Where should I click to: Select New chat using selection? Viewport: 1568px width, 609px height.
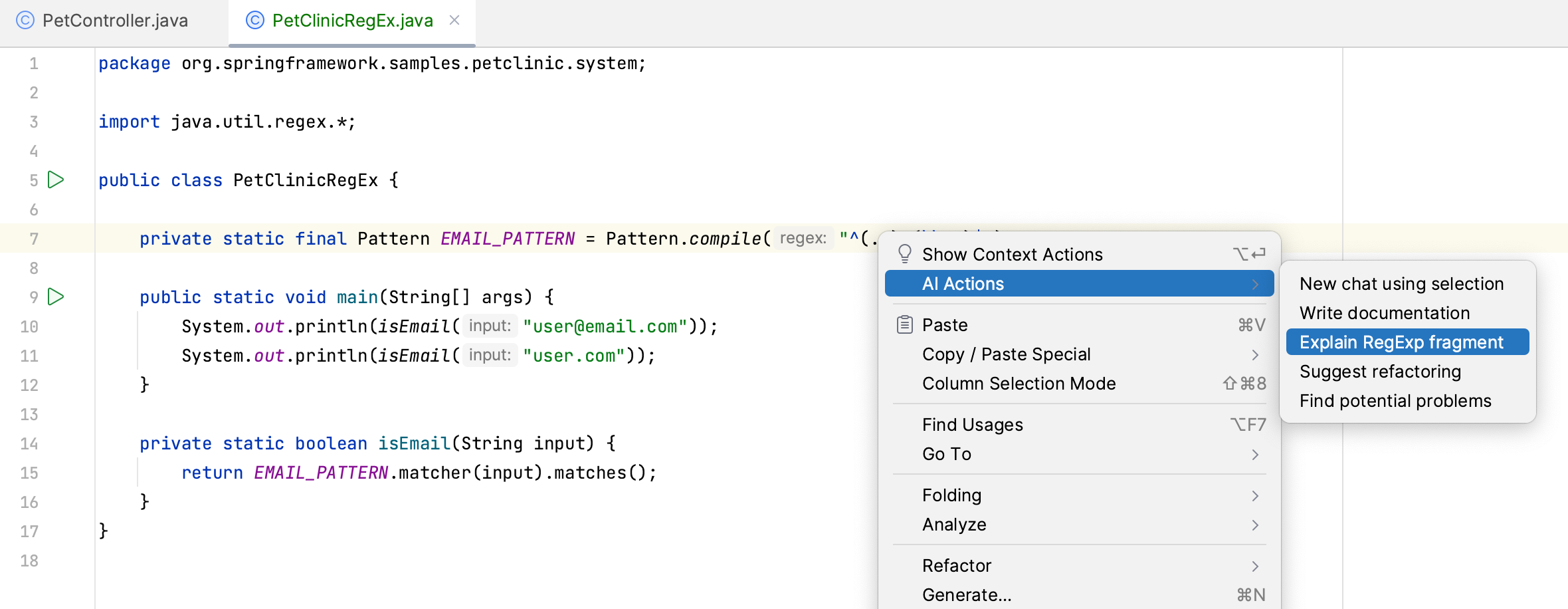pos(1407,283)
